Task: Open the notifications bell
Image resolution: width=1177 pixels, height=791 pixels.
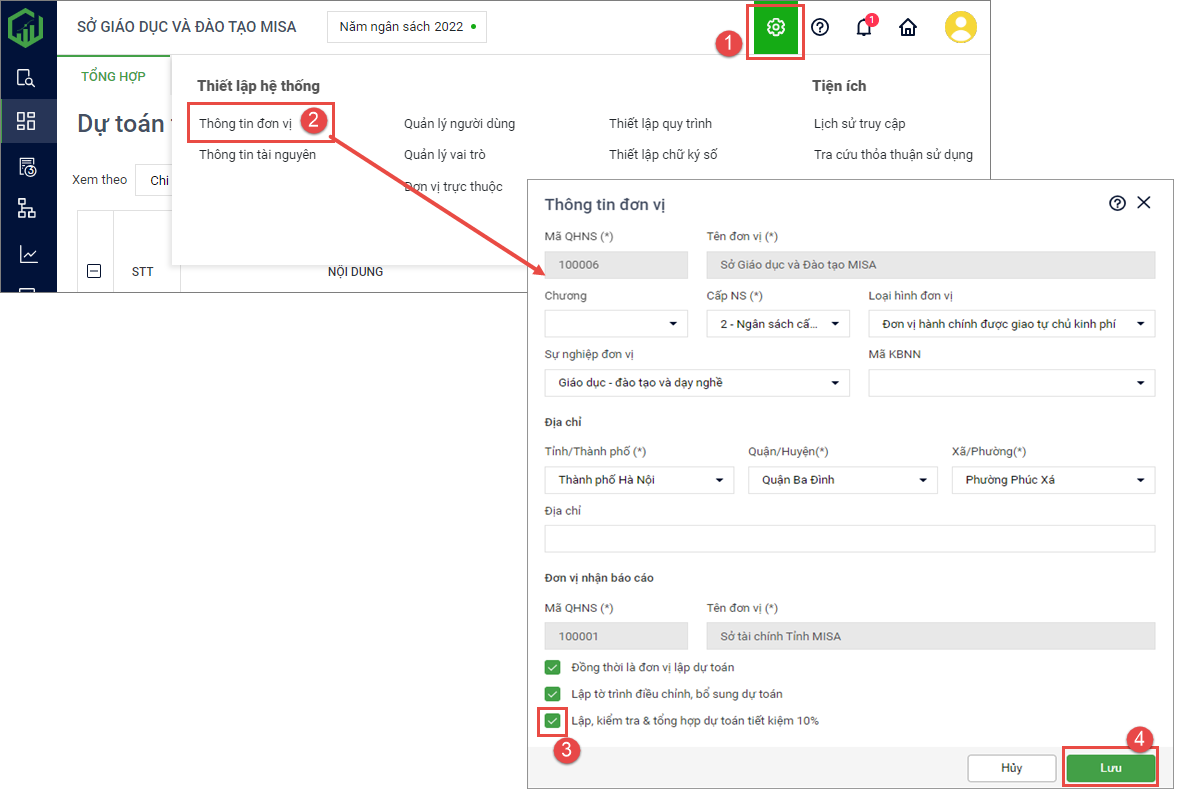Action: 864,27
